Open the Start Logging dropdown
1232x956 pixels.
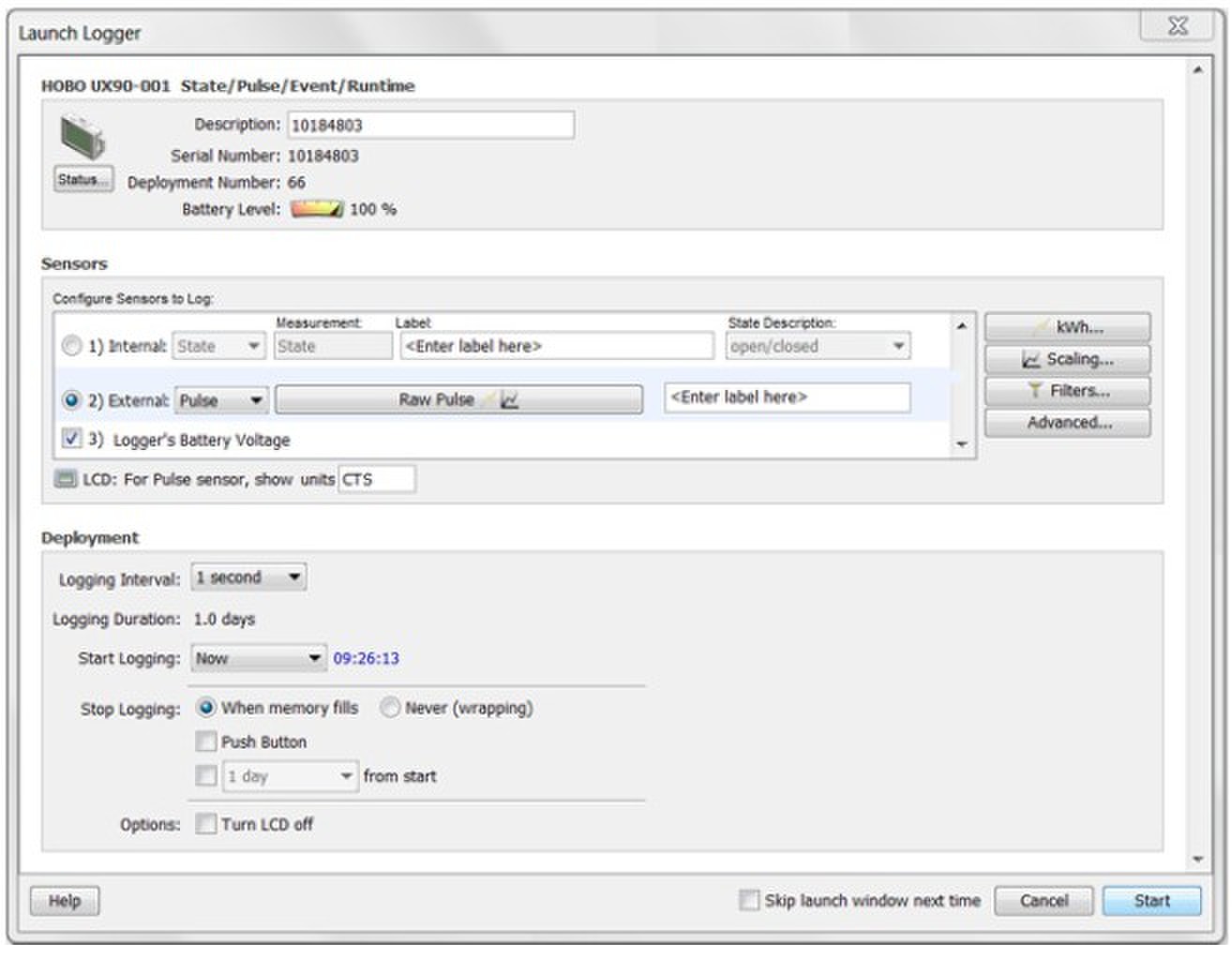pos(259,659)
